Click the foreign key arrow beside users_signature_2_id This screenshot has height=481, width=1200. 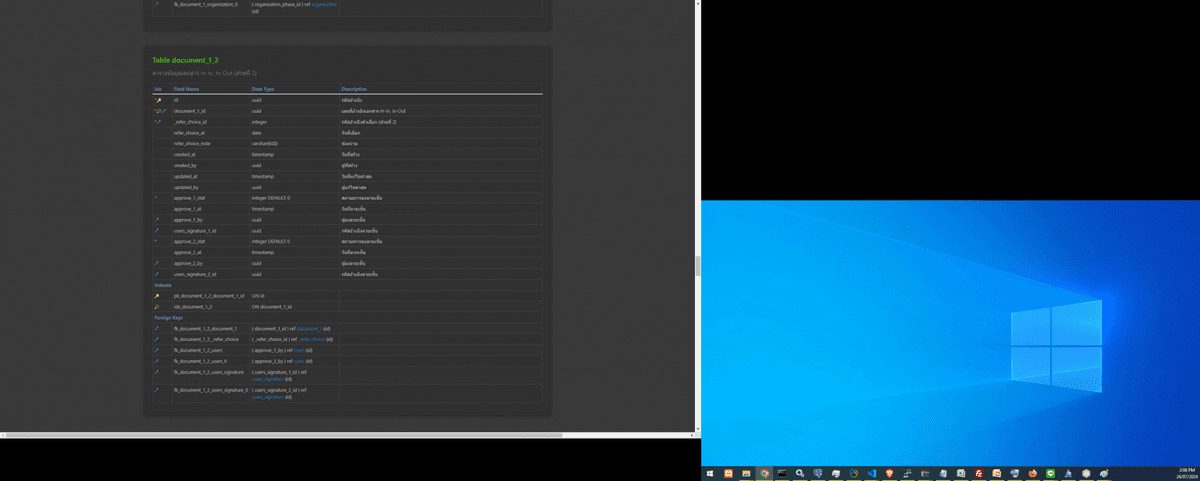(x=156, y=274)
